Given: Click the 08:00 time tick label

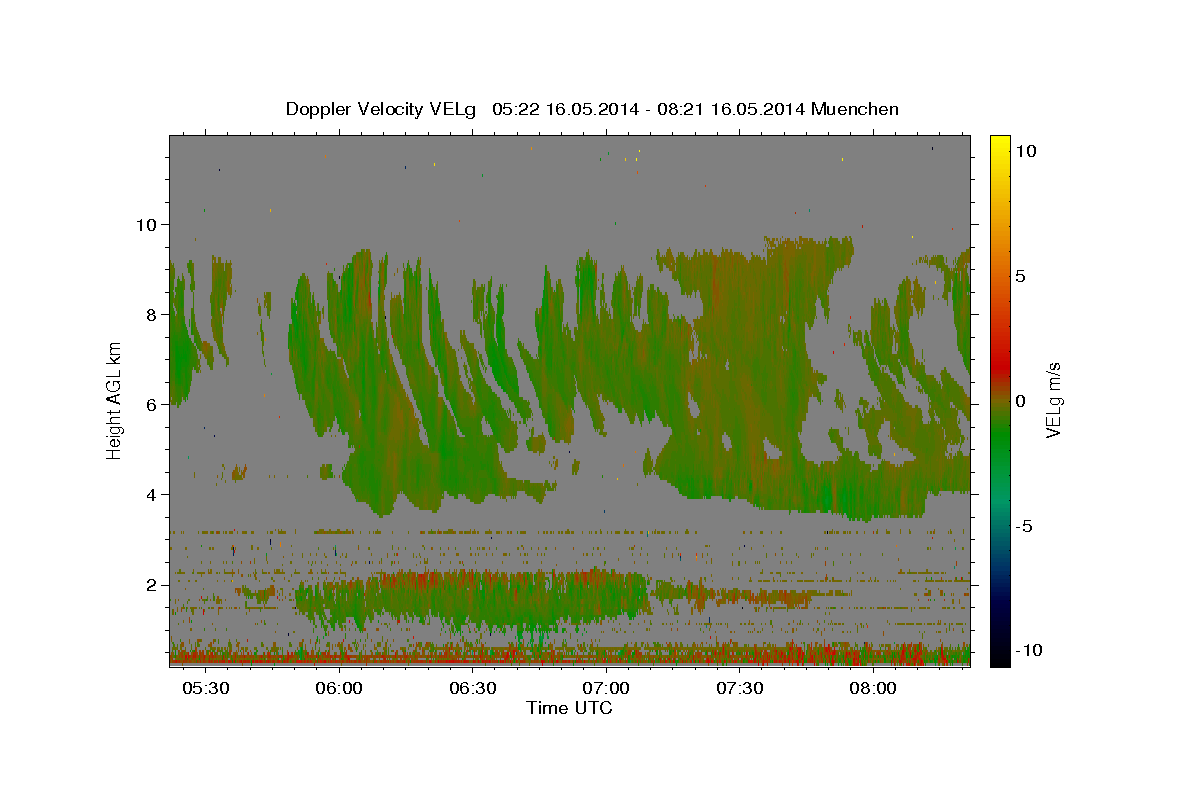Looking at the screenshot, I should pyautogui.click(x=874, y=689).
